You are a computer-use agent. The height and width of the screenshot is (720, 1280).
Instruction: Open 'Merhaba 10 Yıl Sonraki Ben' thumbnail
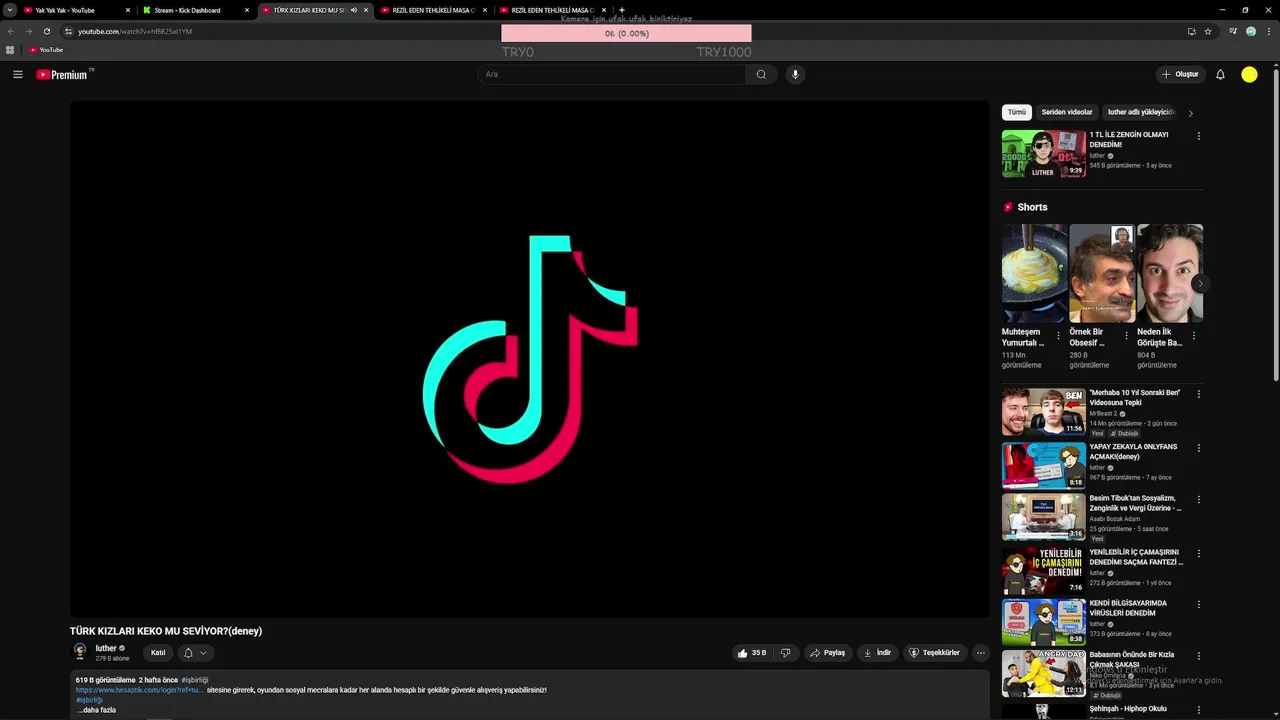[x=1043, y=411]
